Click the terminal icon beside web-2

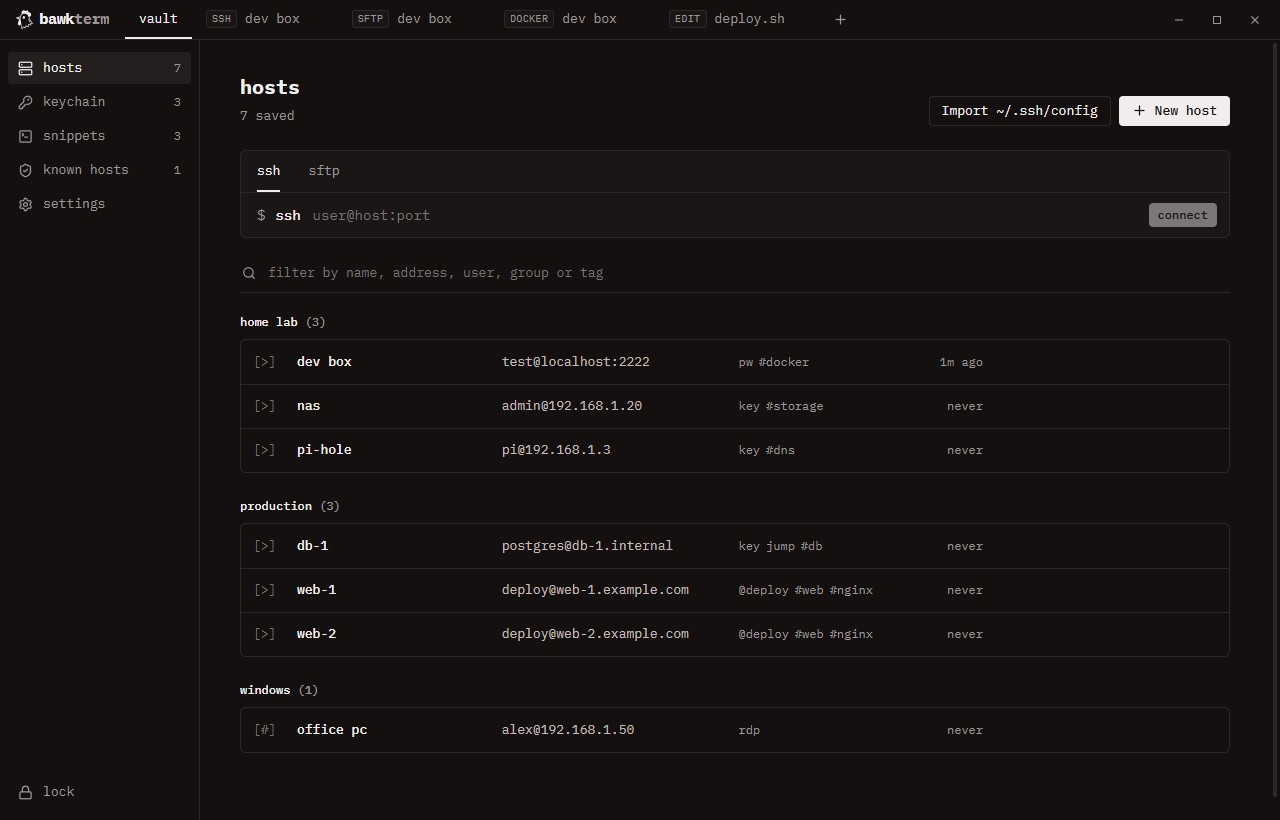264,634
